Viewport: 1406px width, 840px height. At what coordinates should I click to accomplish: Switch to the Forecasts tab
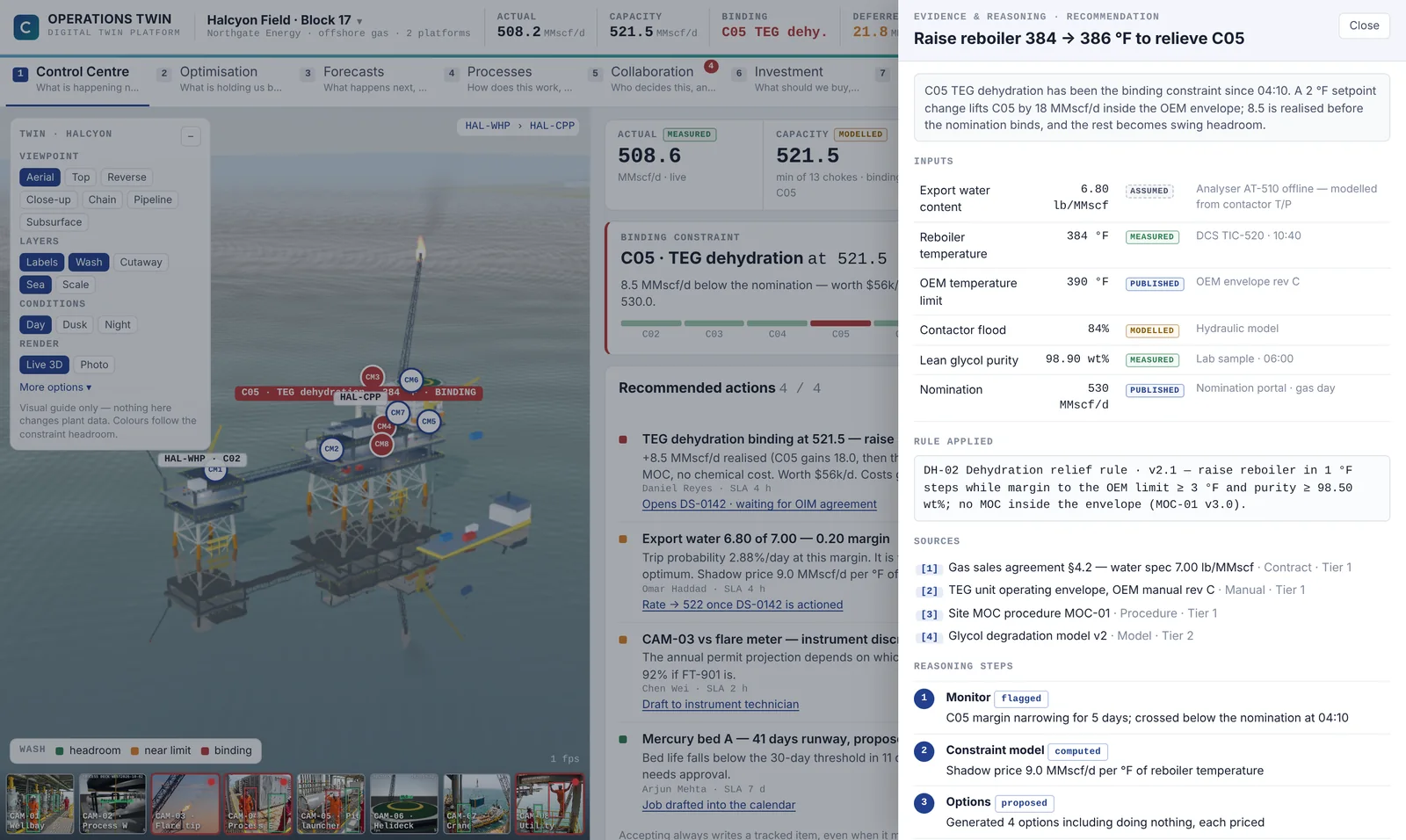pos(373,79)
